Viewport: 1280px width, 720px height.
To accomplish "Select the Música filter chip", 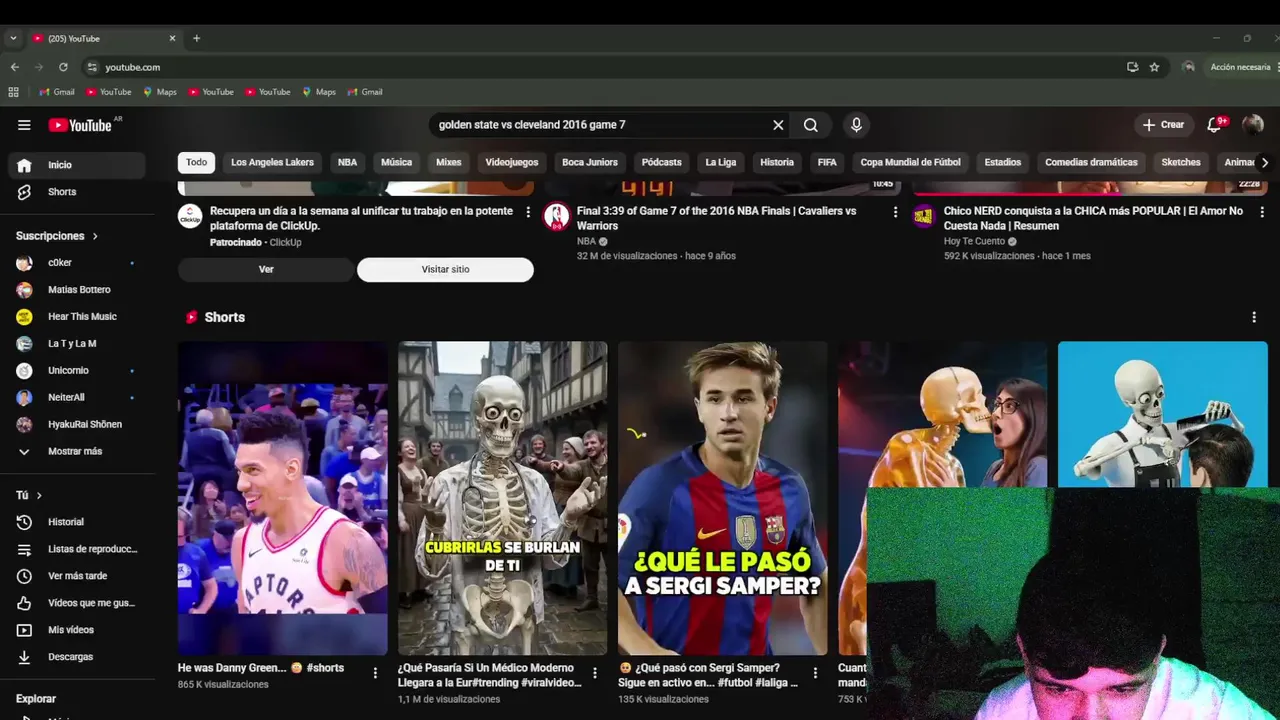I will (396, 162).
